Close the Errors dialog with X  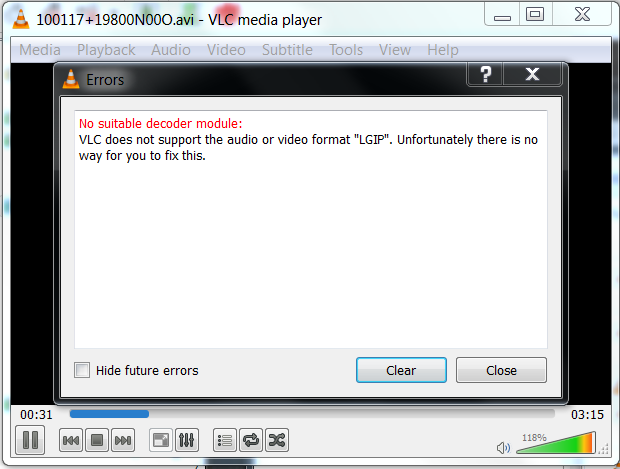coord(532,74)
